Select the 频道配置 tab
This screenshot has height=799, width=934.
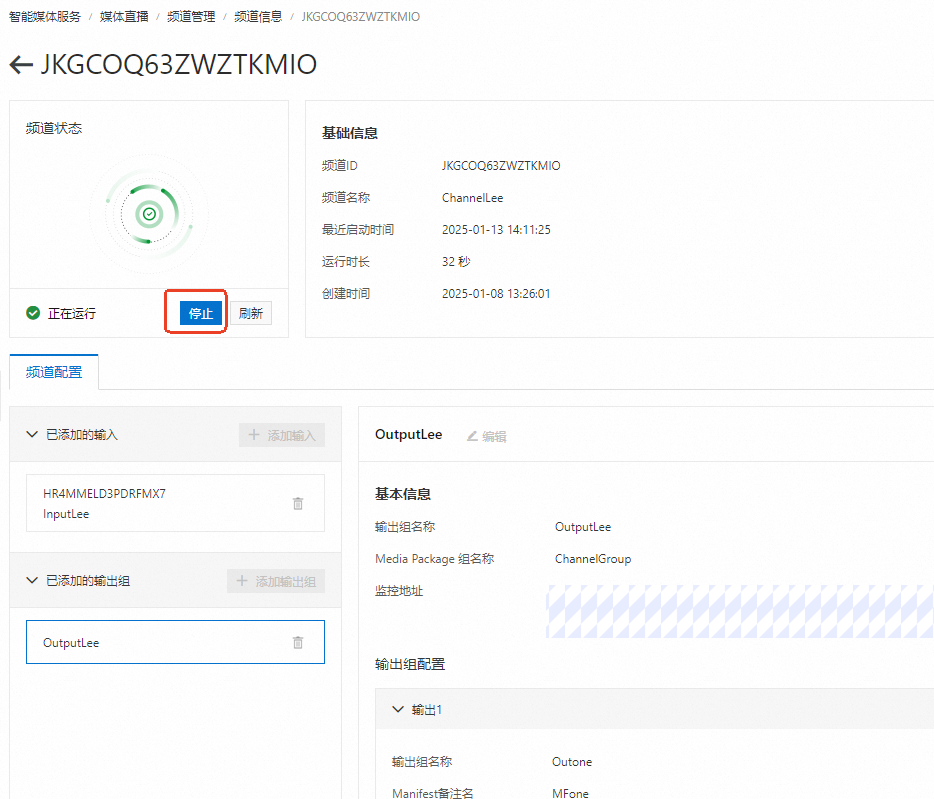click(x=54, y=372)
